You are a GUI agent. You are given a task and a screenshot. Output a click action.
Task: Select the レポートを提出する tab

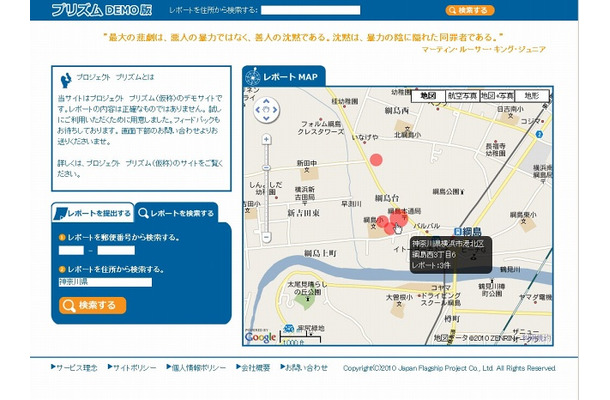click(93, 213)
